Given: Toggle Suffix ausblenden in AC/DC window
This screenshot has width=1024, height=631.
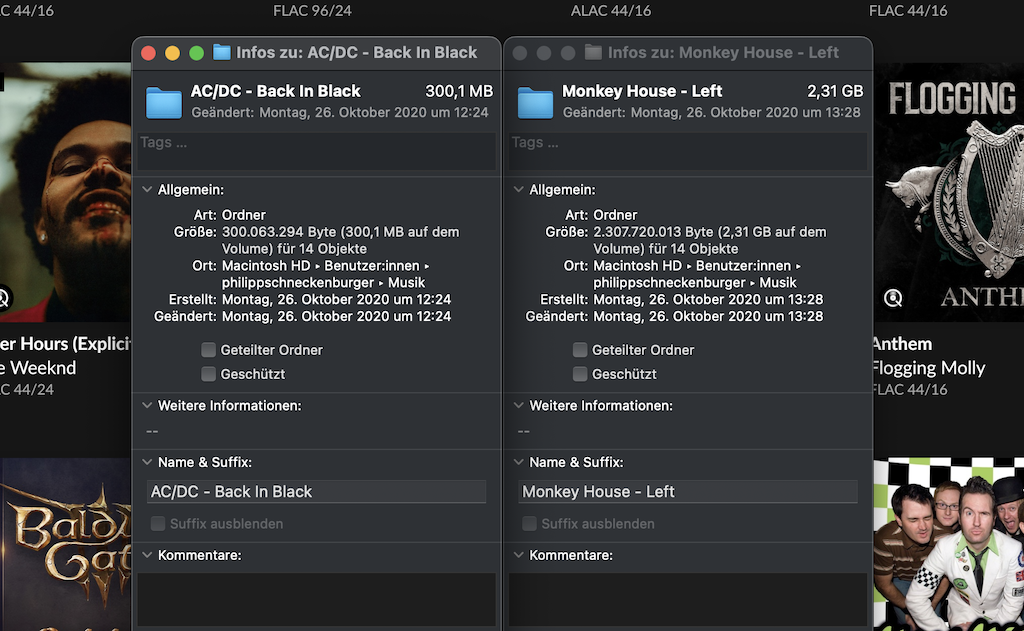Looking at the screenshot, I should pos(158,524).
